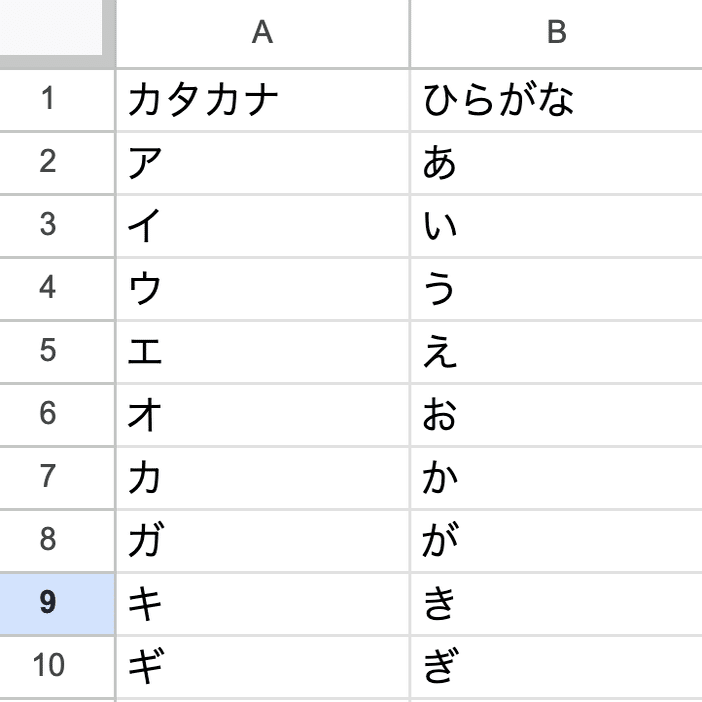Select the row 1 header
702x702 pixels.
48,101
